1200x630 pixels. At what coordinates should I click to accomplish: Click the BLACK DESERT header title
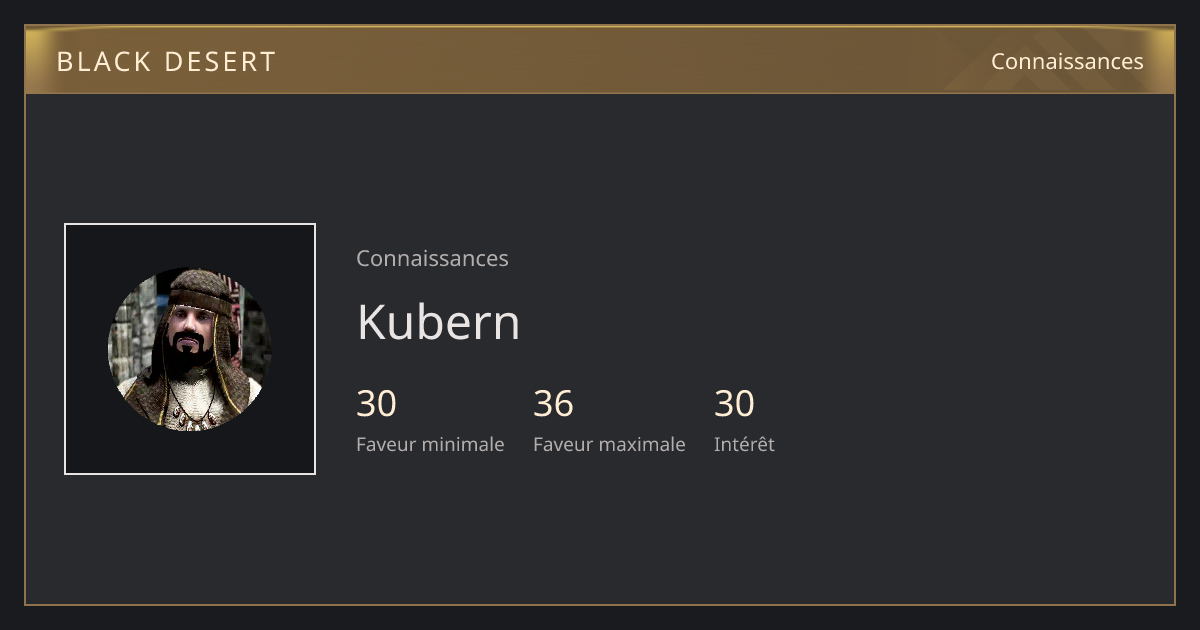click(166, 61)
